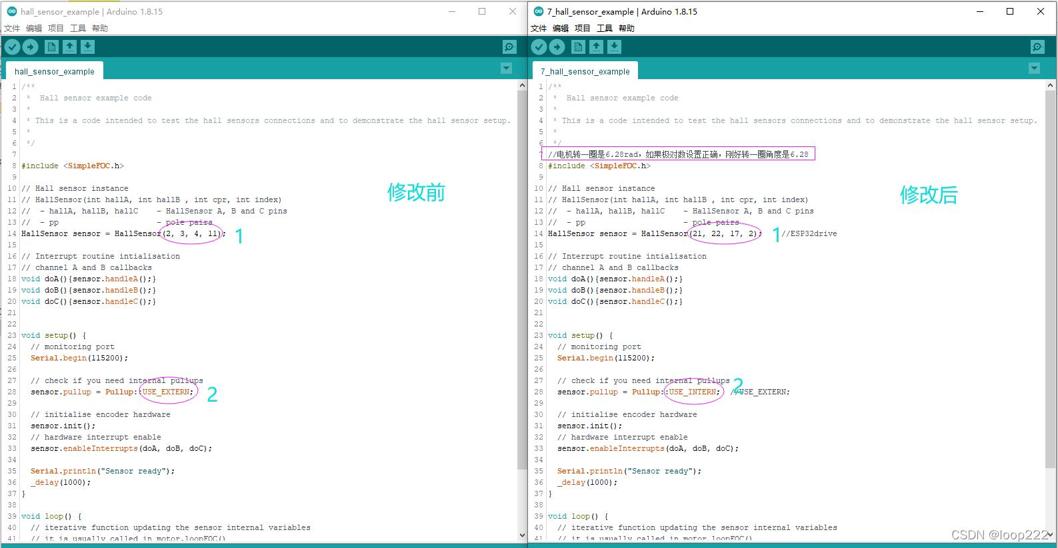Click '//ESP32drive' comment in right editor

pos(809,234)
